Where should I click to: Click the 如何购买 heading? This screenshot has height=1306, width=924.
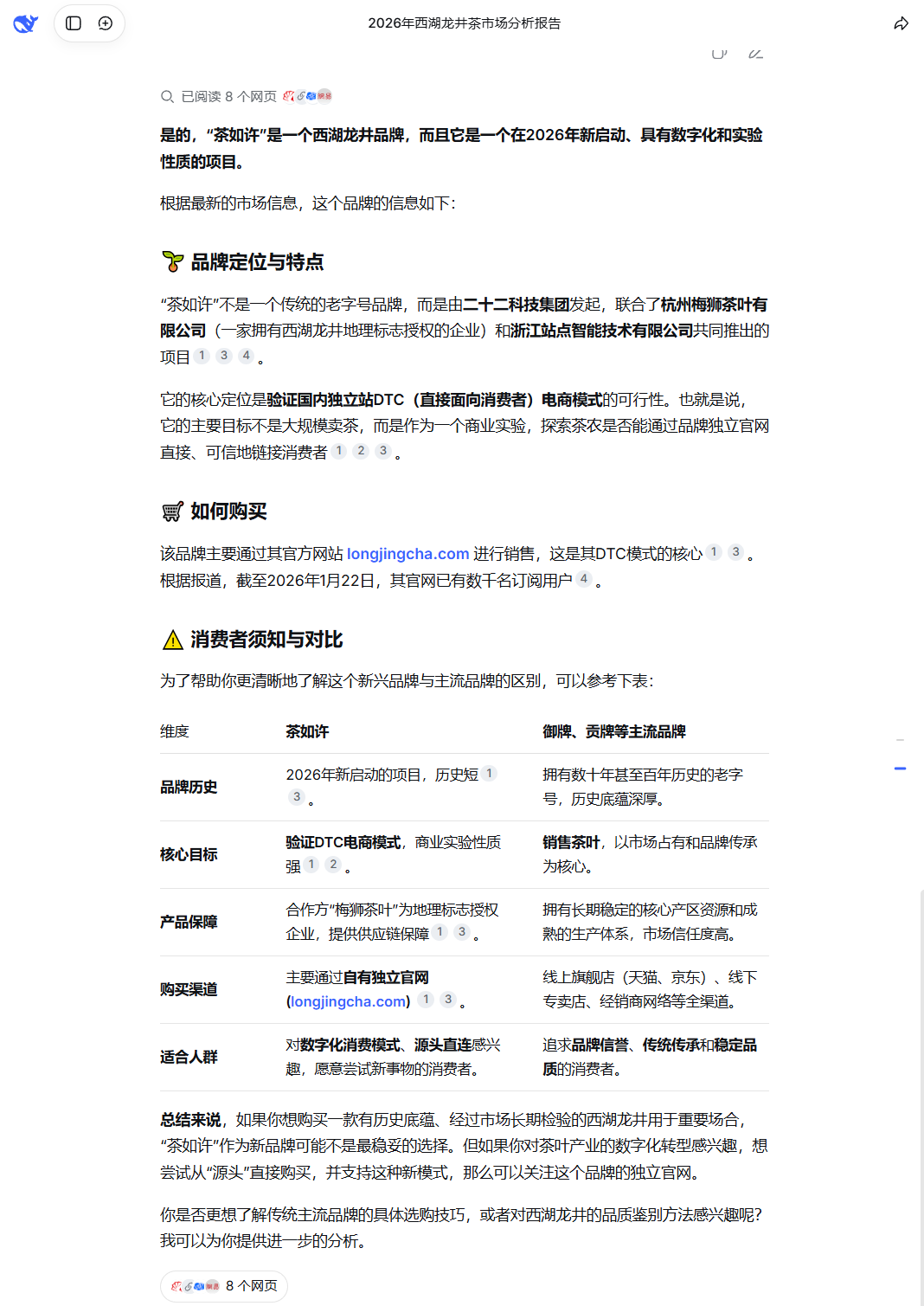(215, 511)
